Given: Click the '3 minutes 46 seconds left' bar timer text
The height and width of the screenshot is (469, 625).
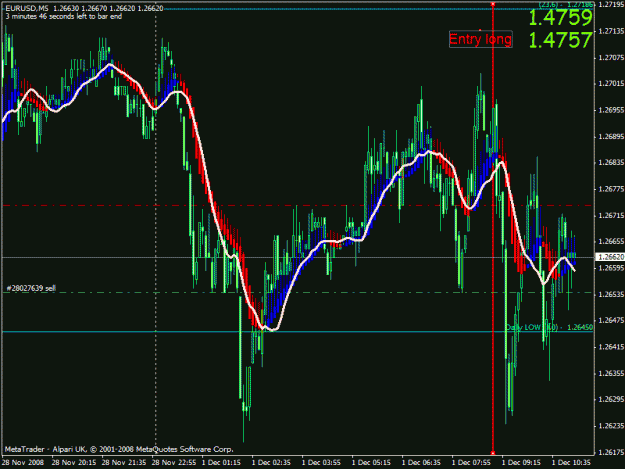Looking at the screenshot, I should (x=64, y=16).
